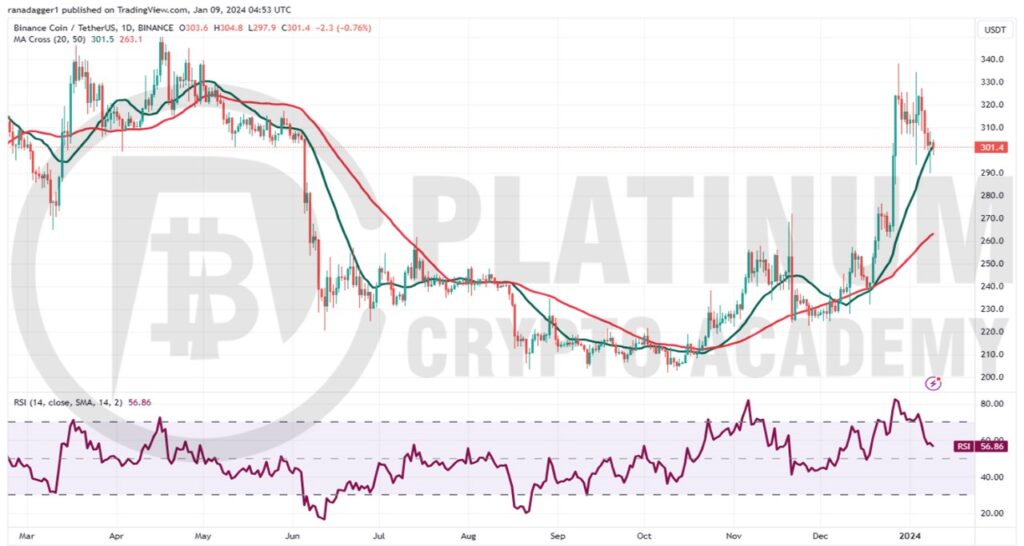The width and height of the screenshot is (1024, 546).
Task: Click the 310.0 price axis label
Action: coord(991,127)
